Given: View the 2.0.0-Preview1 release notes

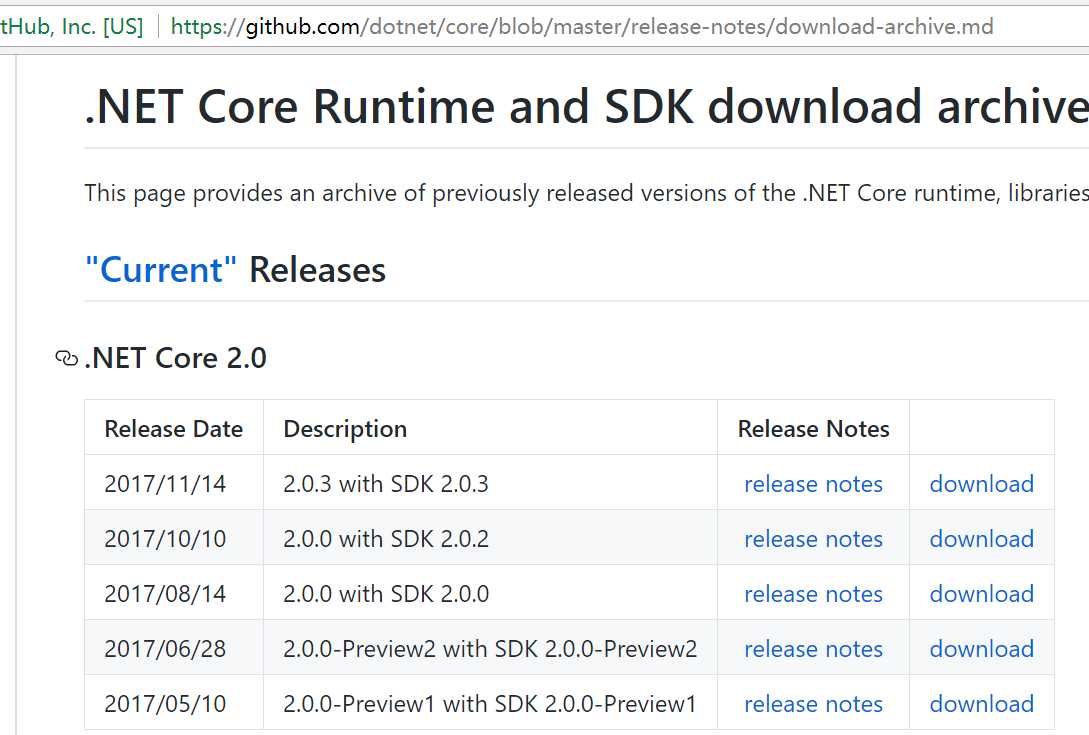Looking at the screenshot, I should [x=813, y=704].
